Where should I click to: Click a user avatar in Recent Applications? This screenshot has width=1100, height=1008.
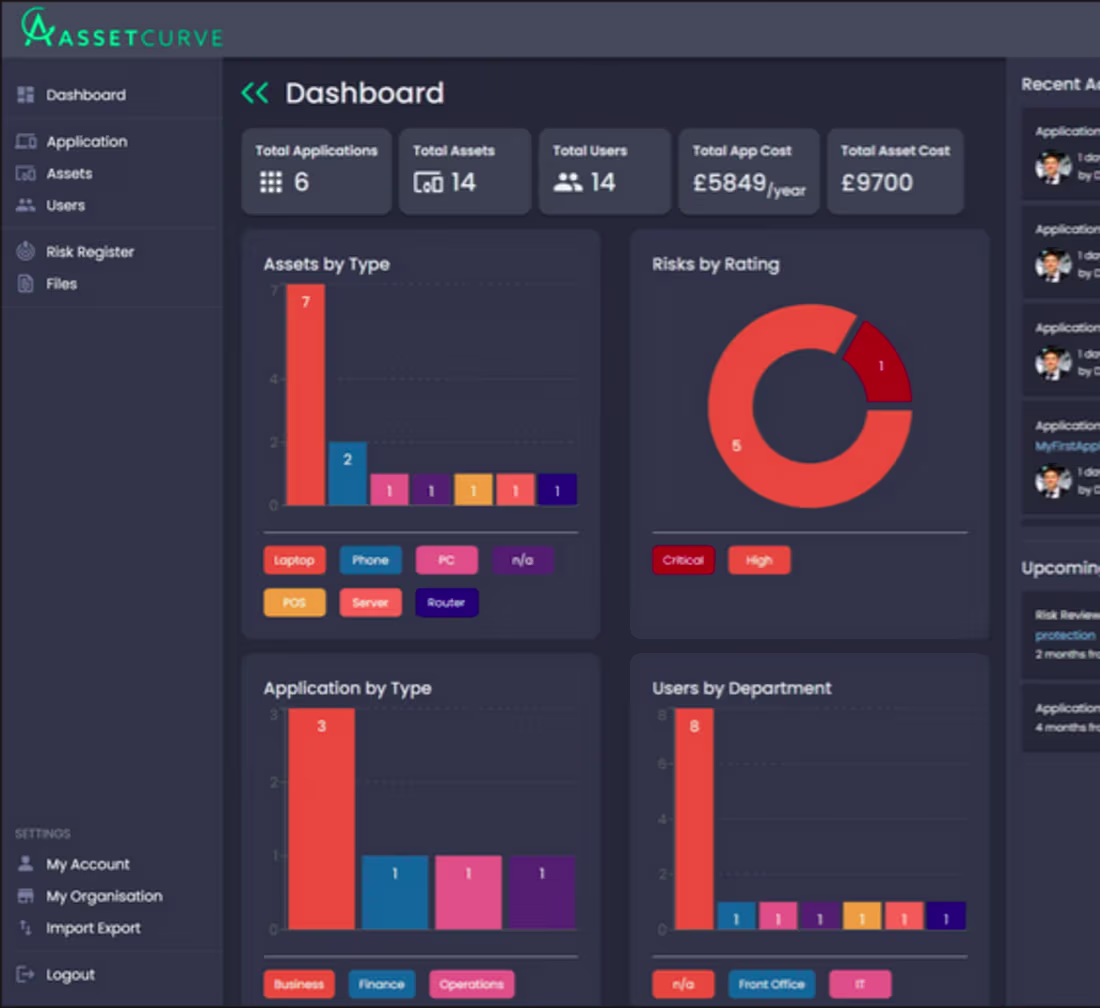click(1053, 168)
